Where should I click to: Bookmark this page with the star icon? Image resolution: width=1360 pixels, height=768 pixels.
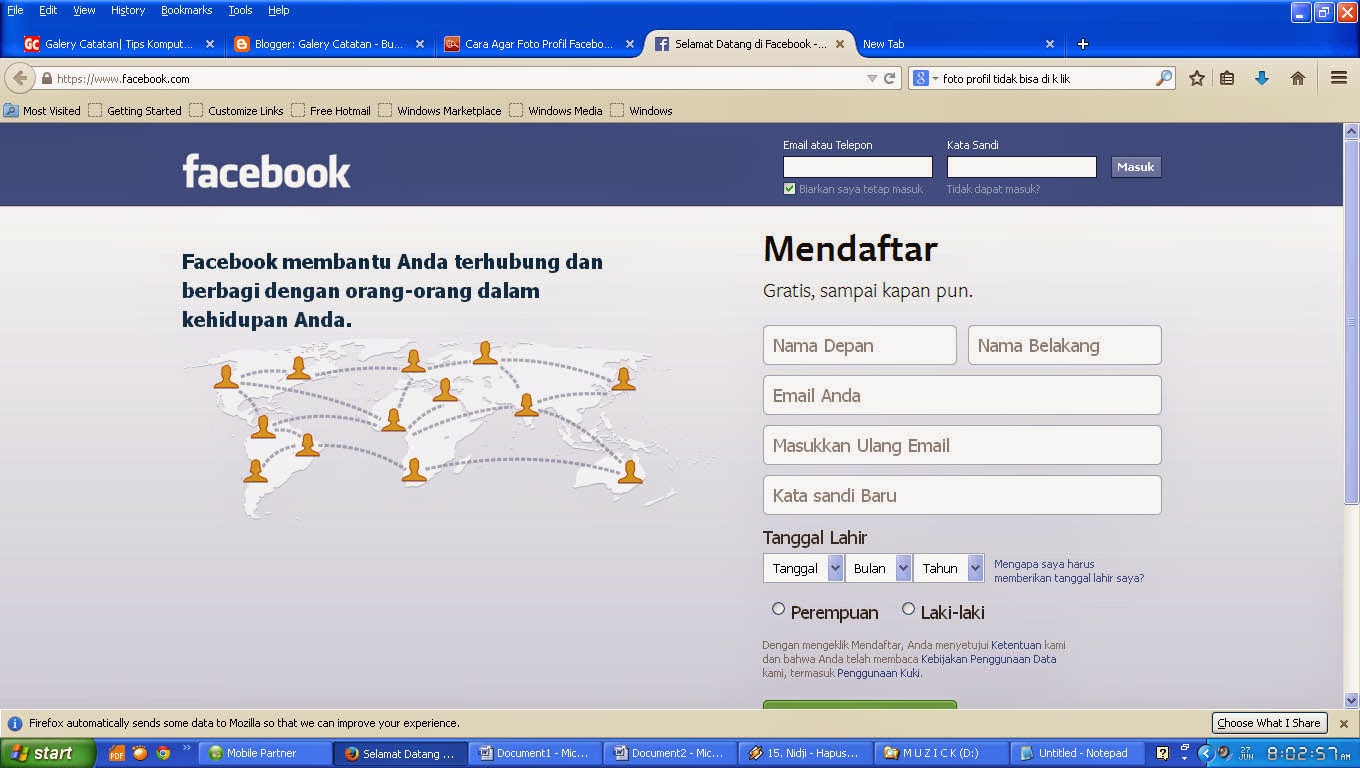(1196, 78)
